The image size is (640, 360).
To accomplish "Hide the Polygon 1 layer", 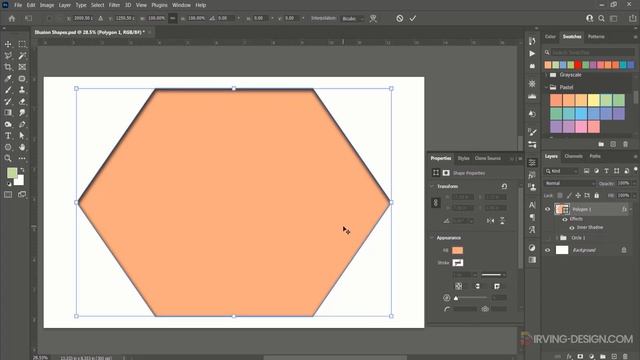I will point(548,209).
